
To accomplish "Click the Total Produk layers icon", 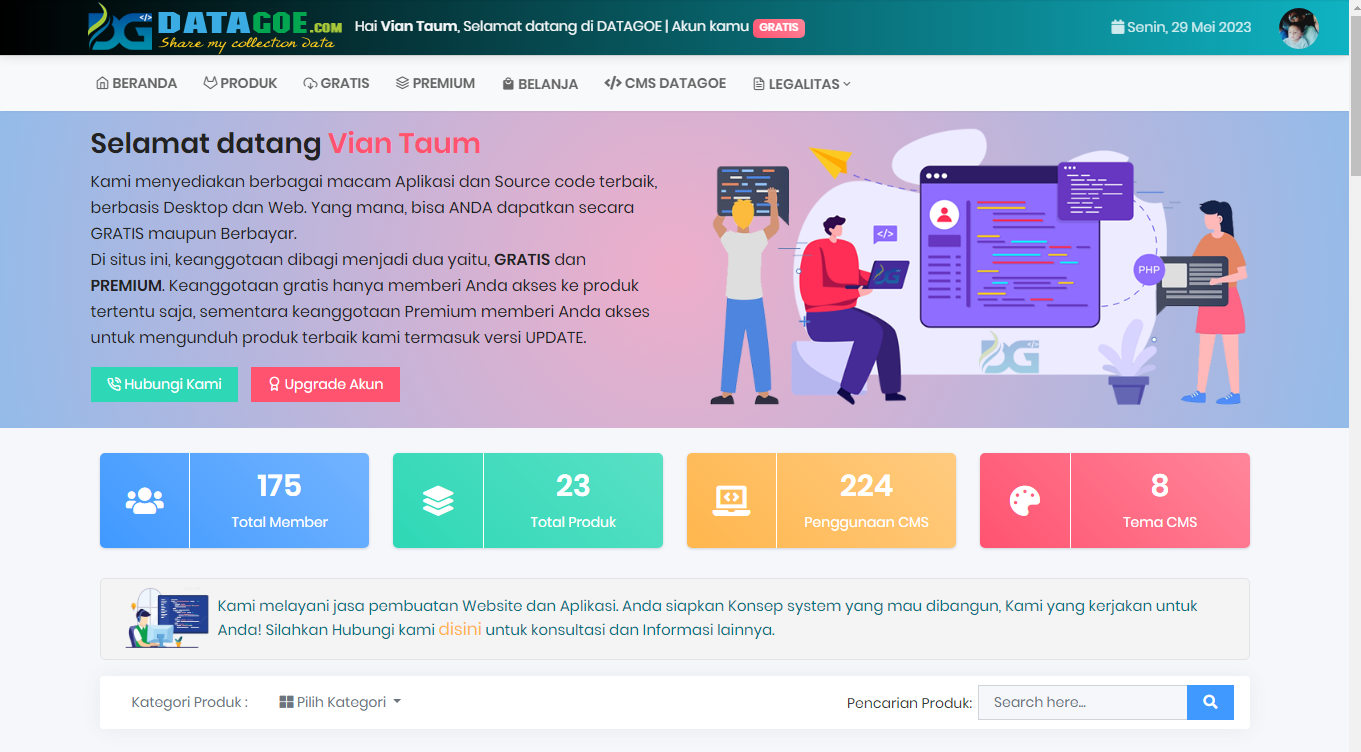I will [438, 500].
